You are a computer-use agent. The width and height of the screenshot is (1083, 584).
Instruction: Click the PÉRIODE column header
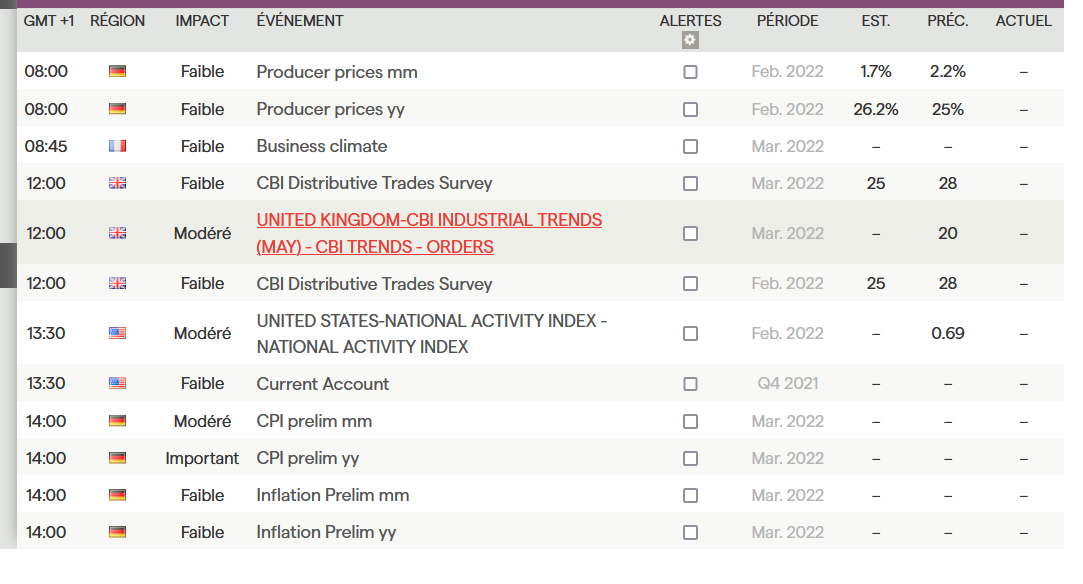coord(787,21)
